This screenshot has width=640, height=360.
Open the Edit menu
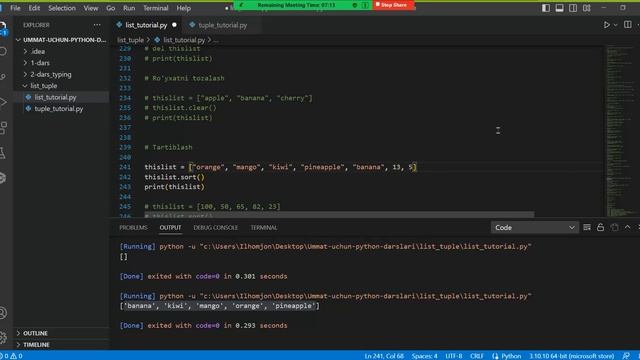click(34, 8)
